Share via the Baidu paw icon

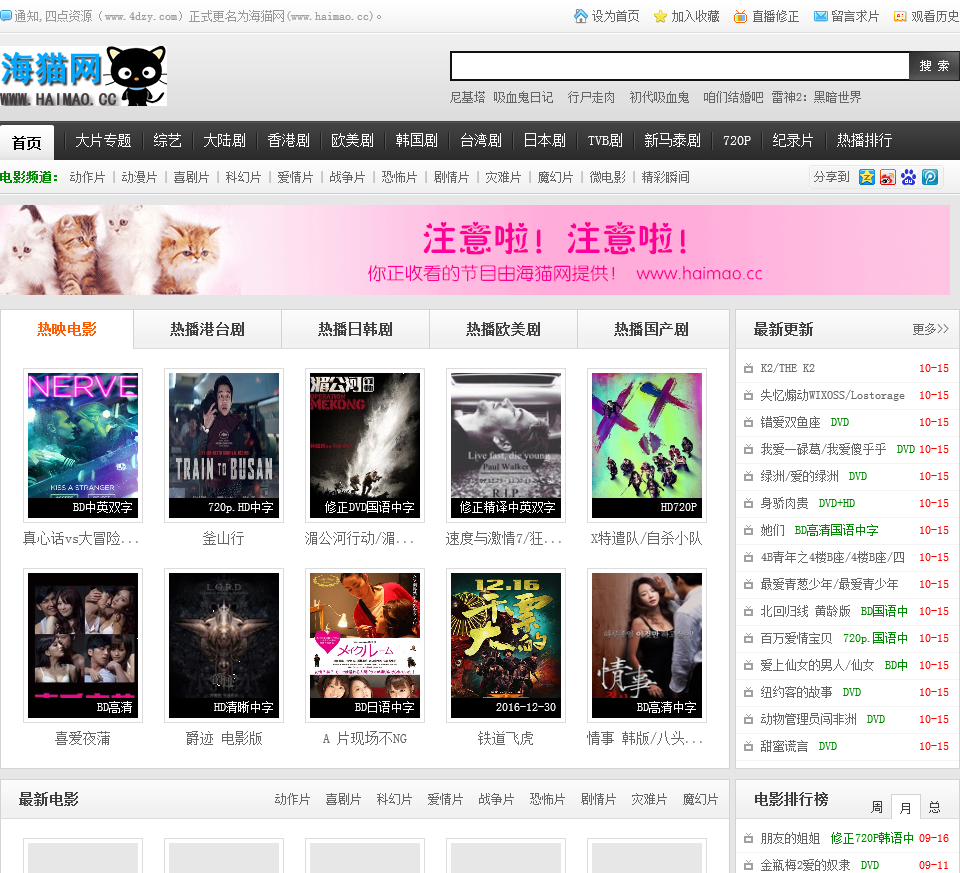click(909, 177)
